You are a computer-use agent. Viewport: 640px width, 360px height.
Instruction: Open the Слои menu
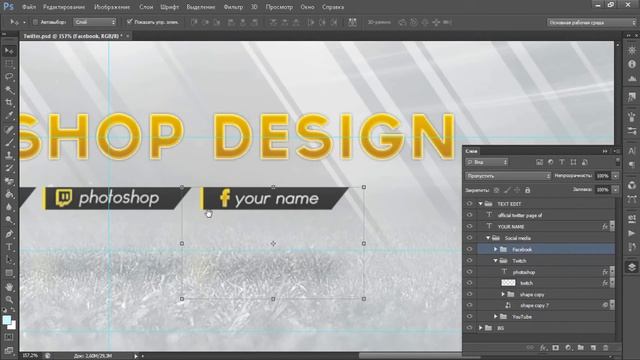[x=146, y=7]
